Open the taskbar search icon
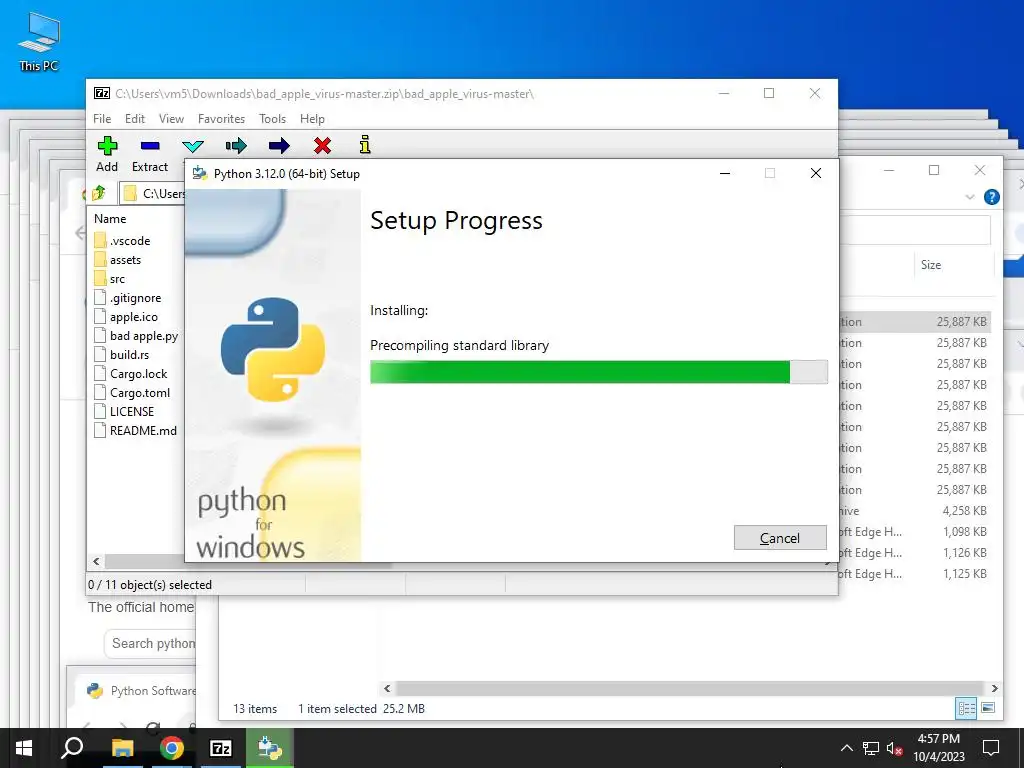Image resolution: width=1024 pixels, height=768 pixels. pos(72,748)
